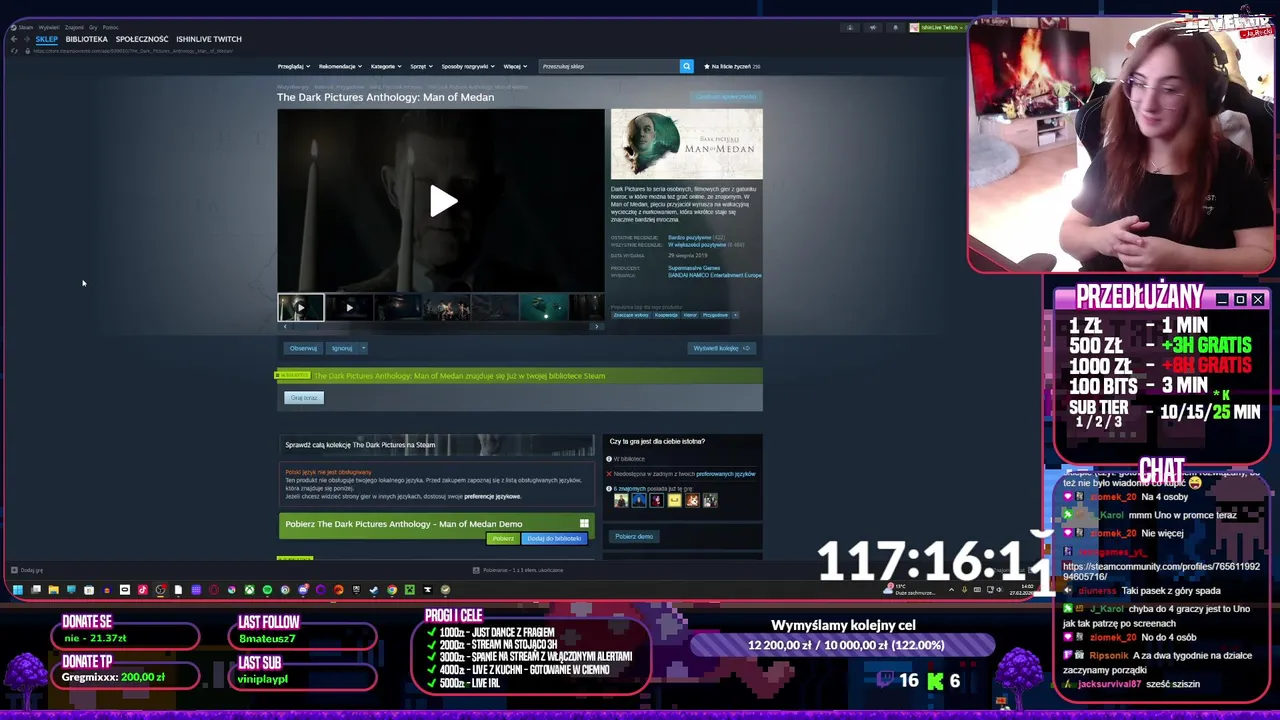
Task: Open Dark Pictures collection banner
Action: click(438, 444)
